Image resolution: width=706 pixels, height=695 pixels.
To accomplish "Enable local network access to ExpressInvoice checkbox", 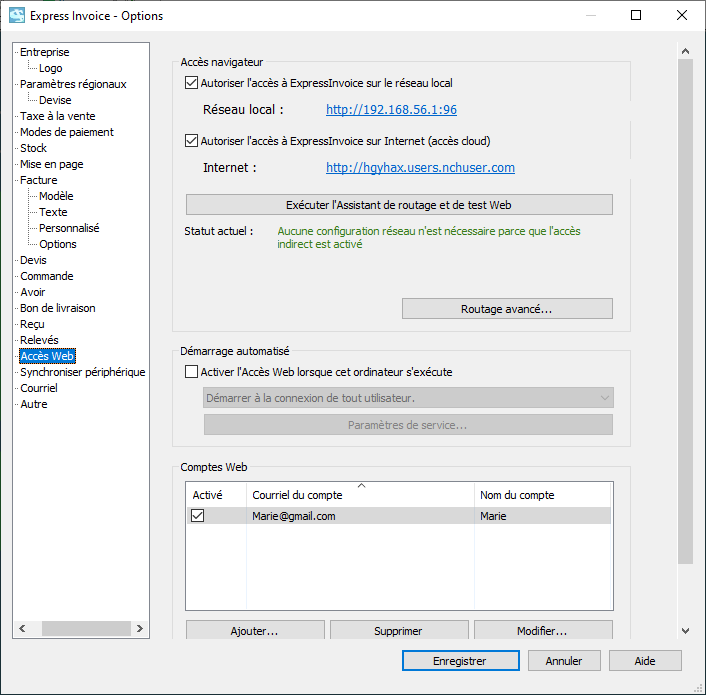I will click(x=192, y=84).
